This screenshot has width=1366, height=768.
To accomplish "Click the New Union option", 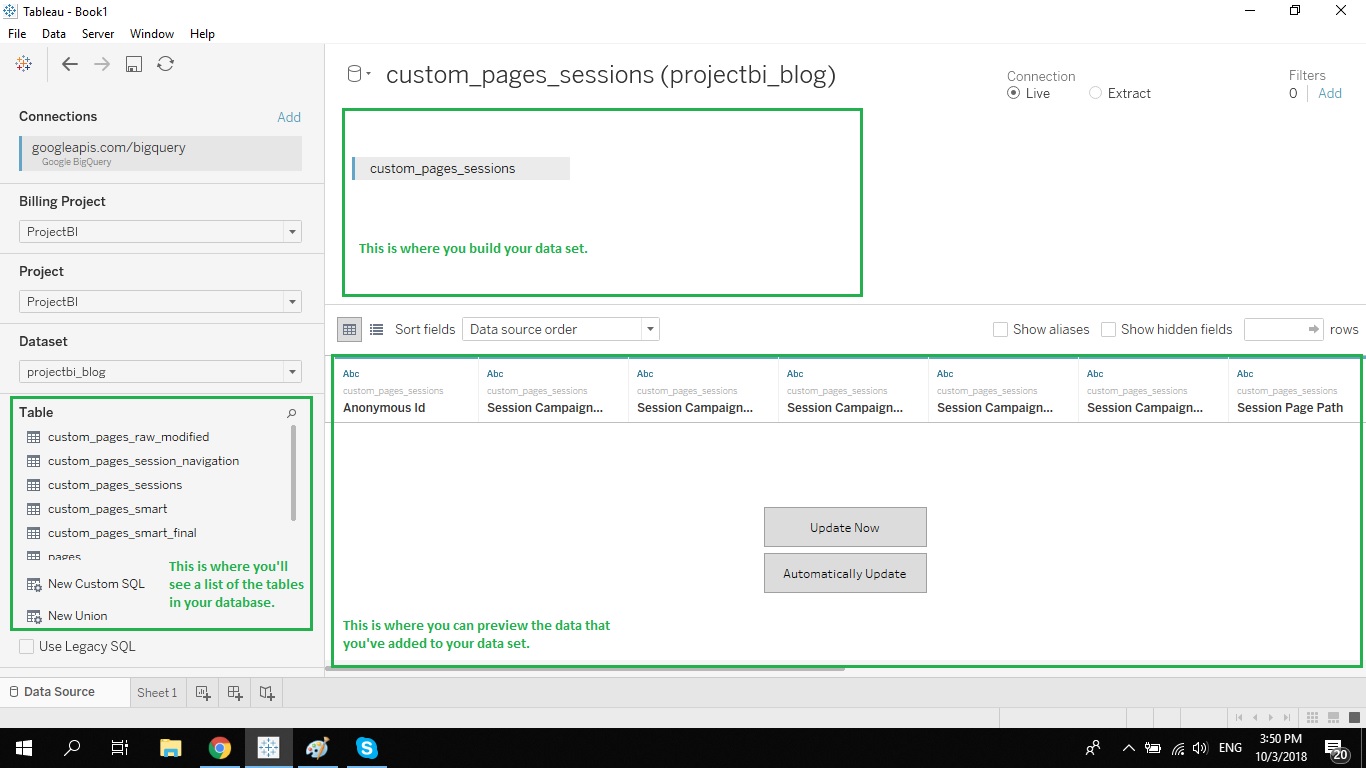I will (68, 616).
